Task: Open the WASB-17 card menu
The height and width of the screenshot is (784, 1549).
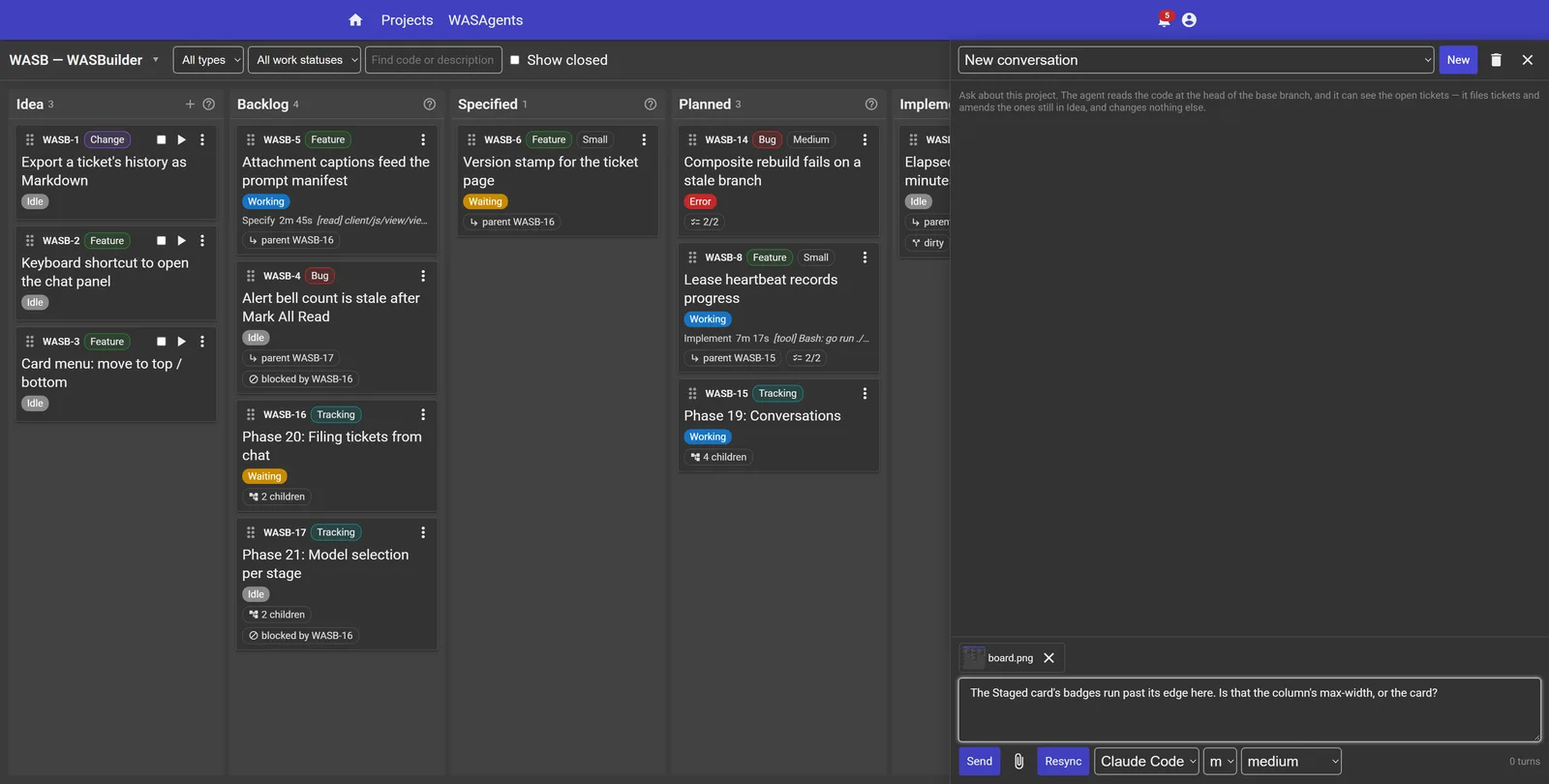Action: [x=423, y=532]
